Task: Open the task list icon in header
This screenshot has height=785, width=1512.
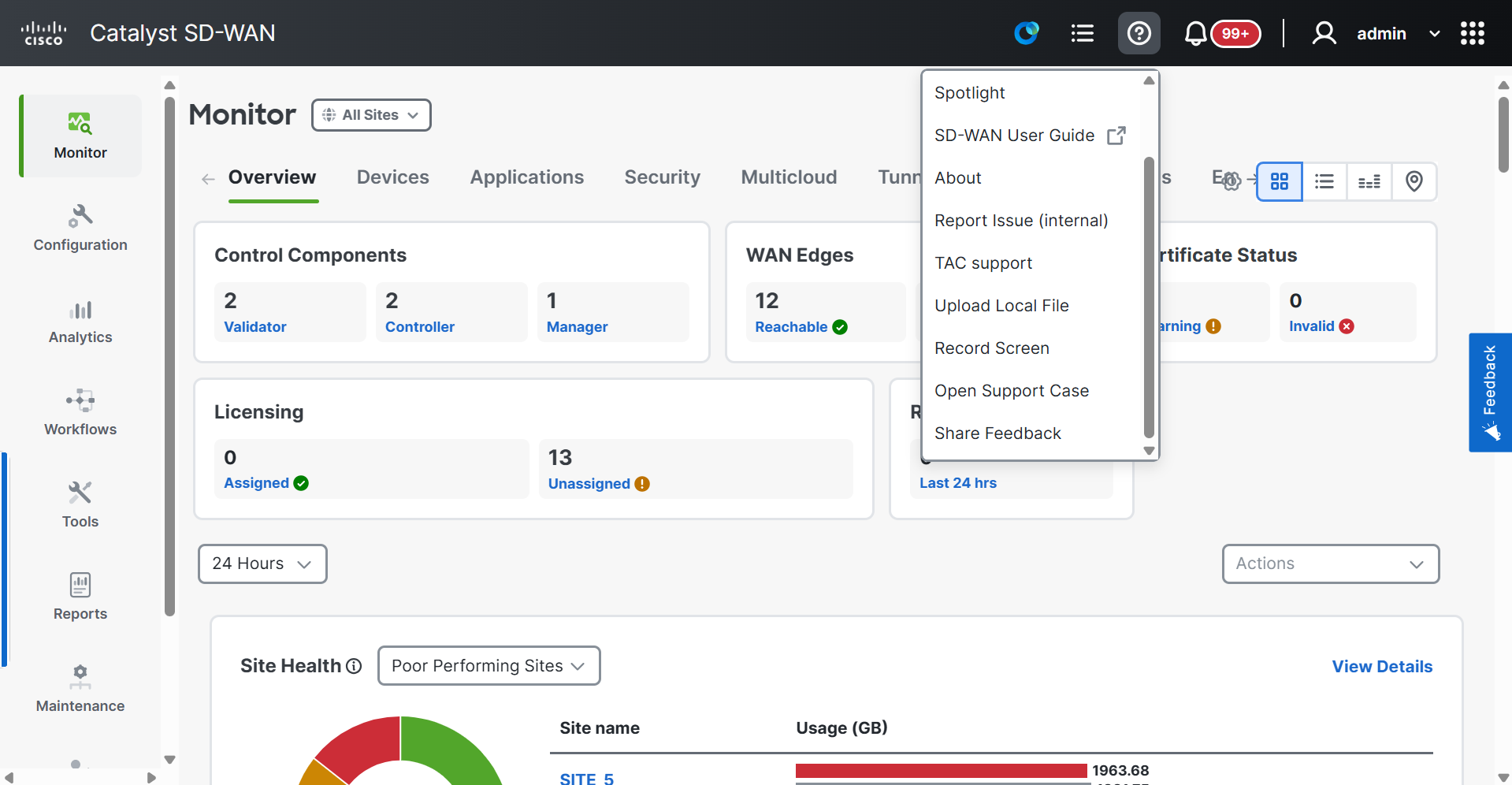Action: pyautogui.click(x=1082, y=33)
